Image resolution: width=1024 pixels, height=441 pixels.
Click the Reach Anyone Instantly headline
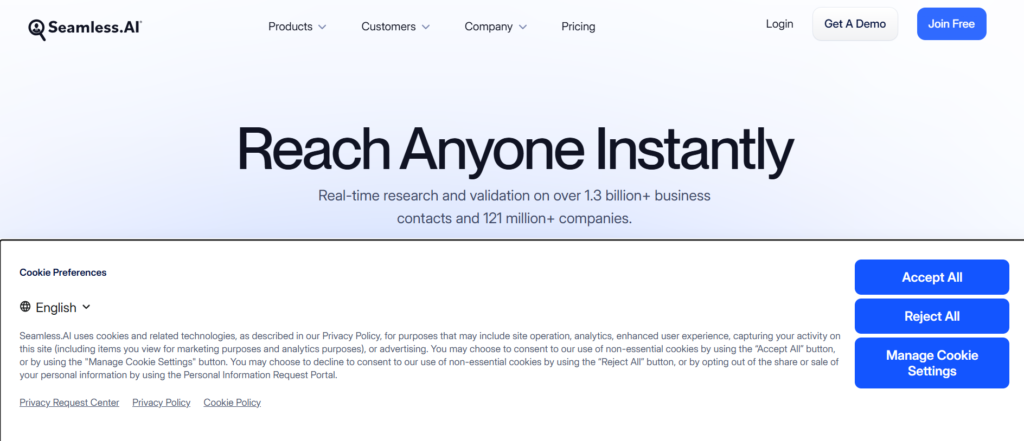coord(515,150)
